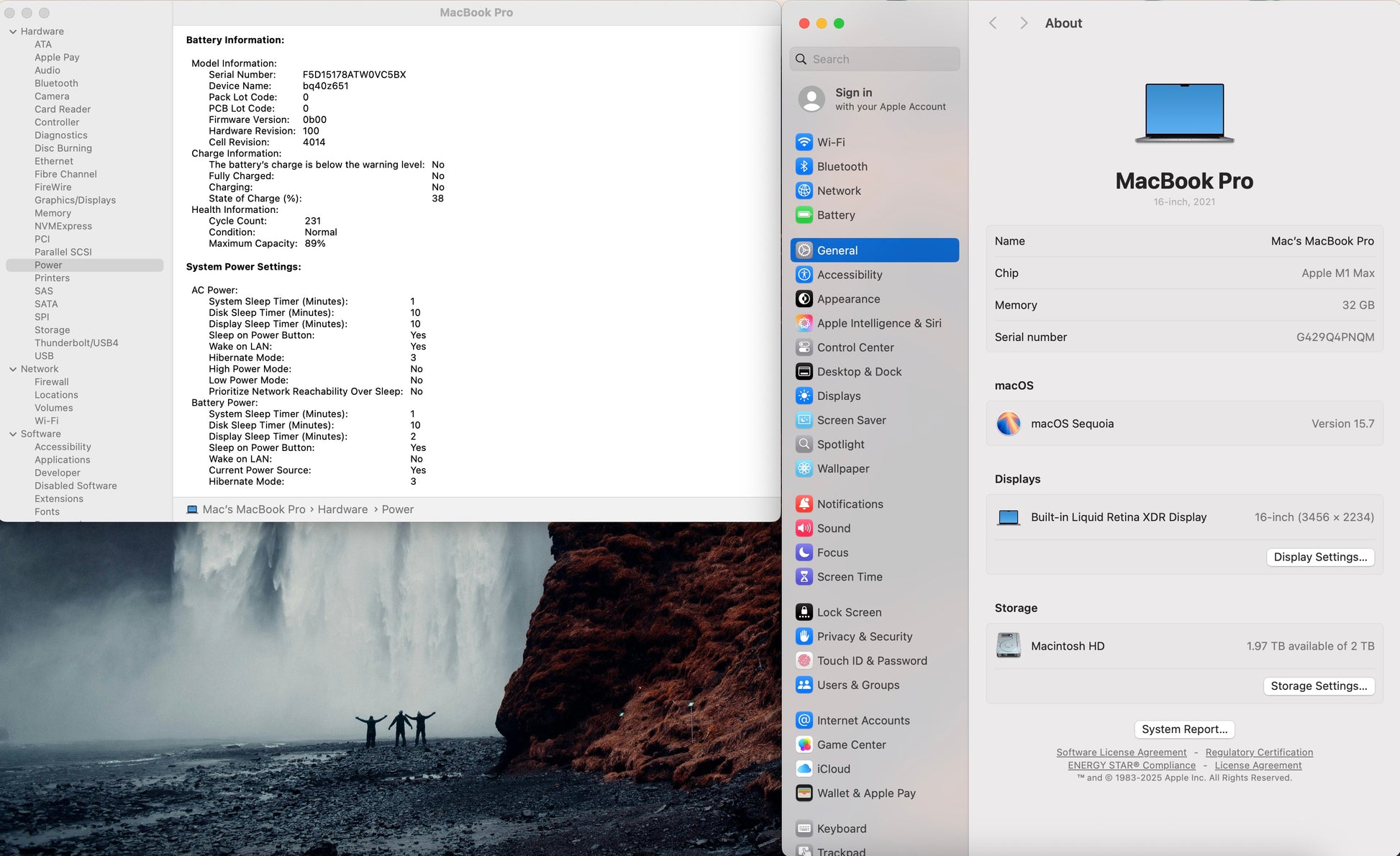The image size is (1400, 856).
Task: Click the green Battery icon
Action: click(804, 215)
